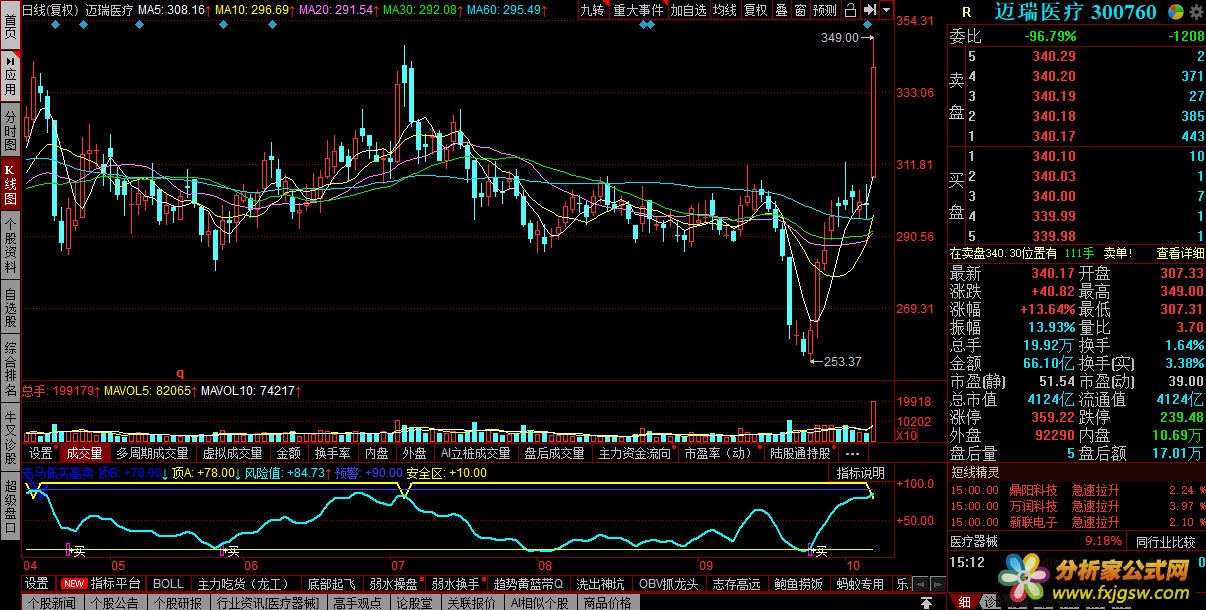Select the 成交量 volume tab
This screenshot has height=610, width=1206.
coord(84,453)
